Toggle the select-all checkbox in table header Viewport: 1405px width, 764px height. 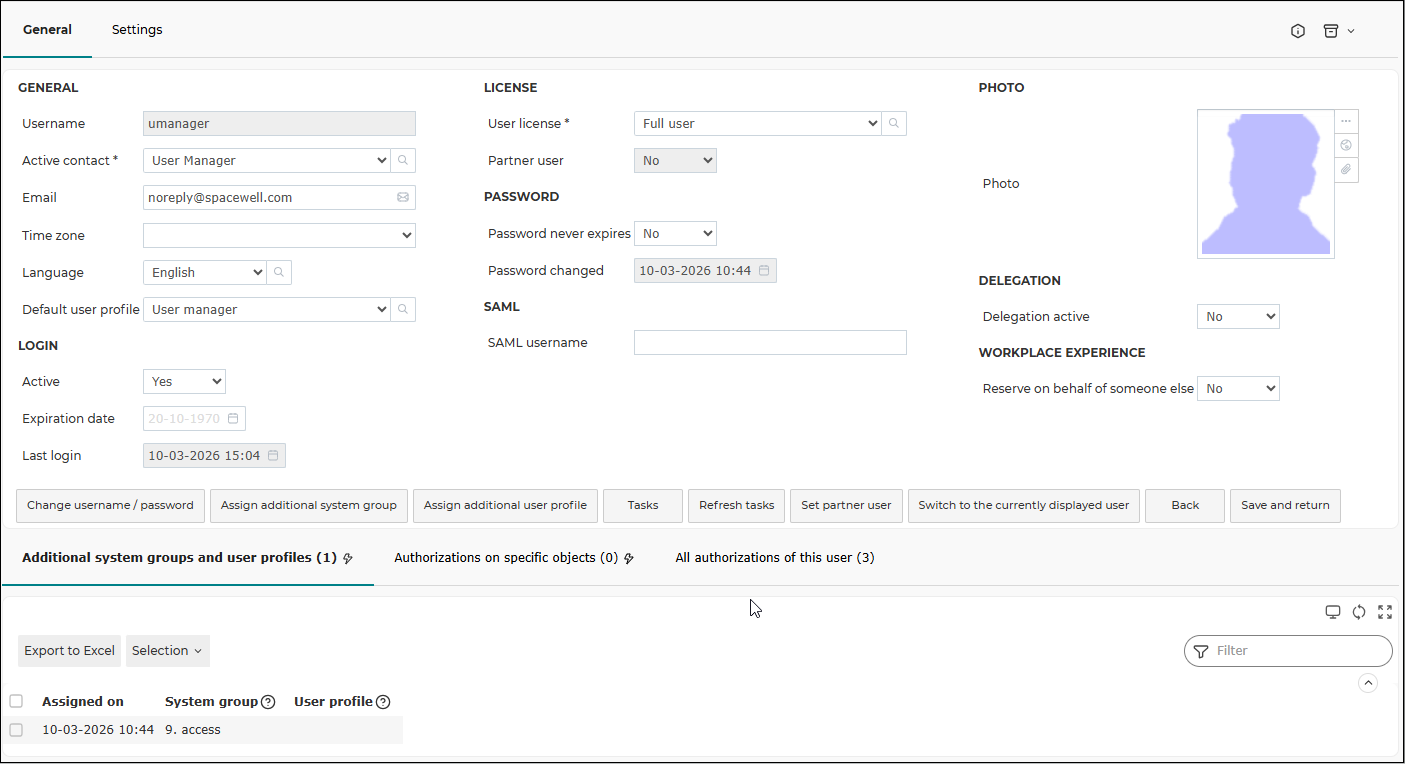[16, 701]
